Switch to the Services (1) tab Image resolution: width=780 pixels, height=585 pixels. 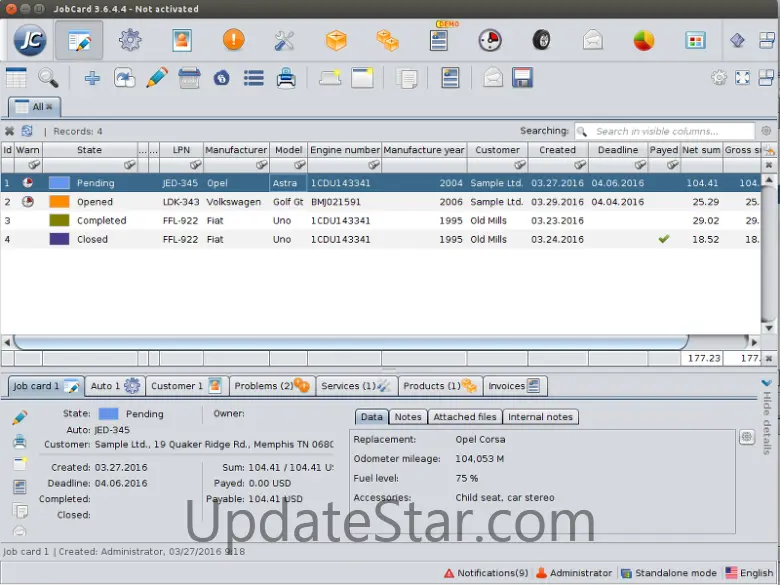(x=357, y=386)
